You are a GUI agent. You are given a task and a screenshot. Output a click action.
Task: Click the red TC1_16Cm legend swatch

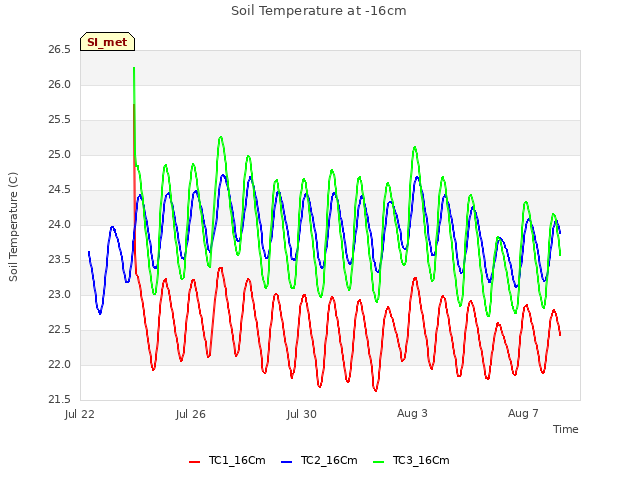pos(195,462)
